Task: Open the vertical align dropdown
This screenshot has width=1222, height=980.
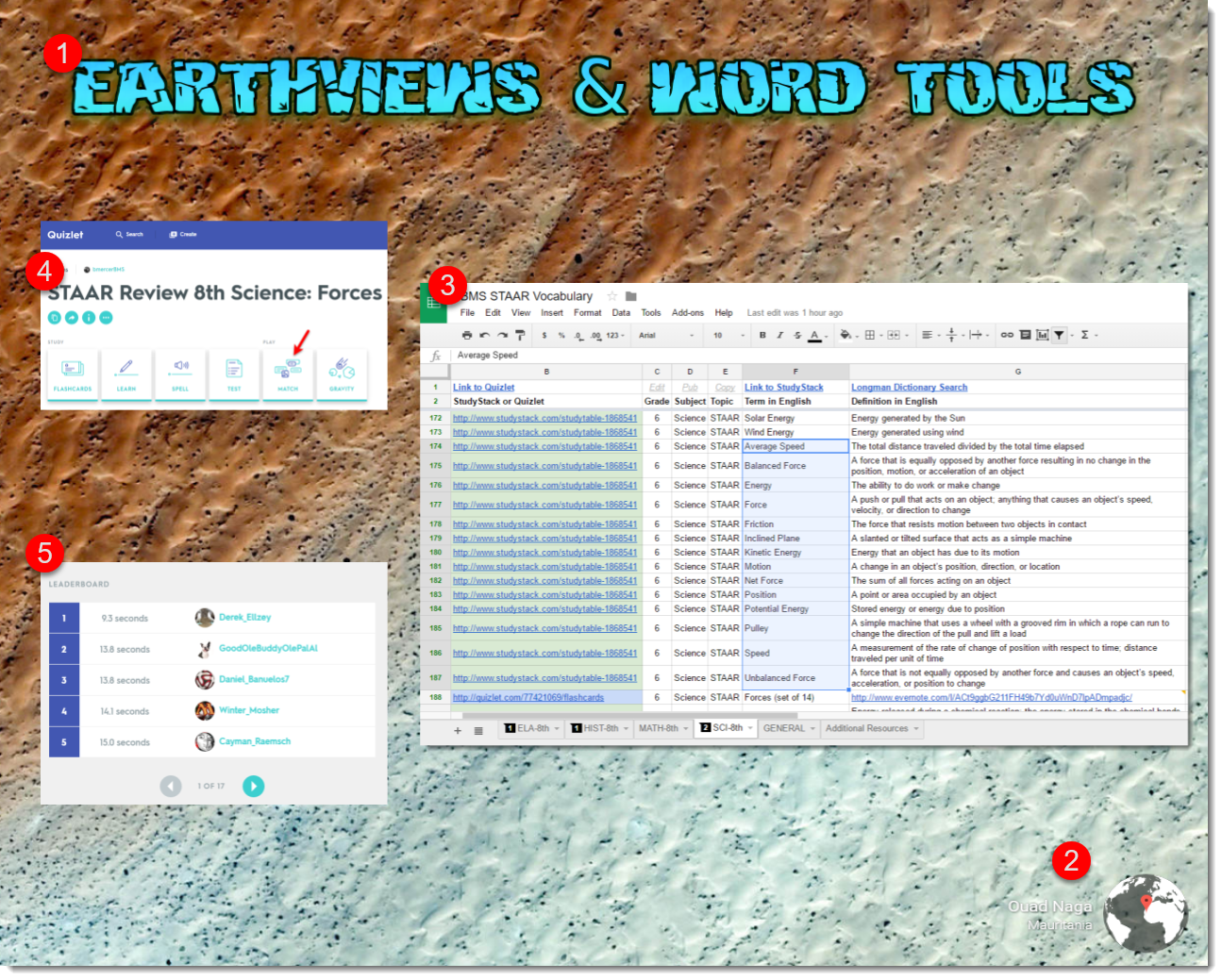Action: pos(954,335)
